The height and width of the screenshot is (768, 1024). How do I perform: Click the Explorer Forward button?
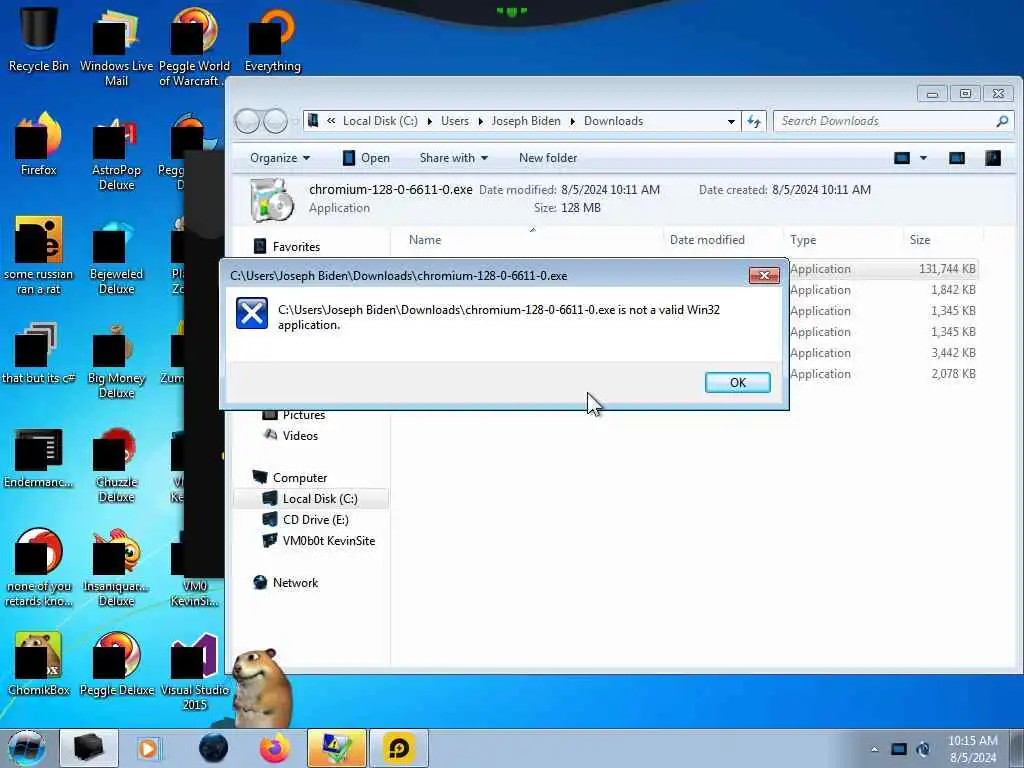point(276,121)
